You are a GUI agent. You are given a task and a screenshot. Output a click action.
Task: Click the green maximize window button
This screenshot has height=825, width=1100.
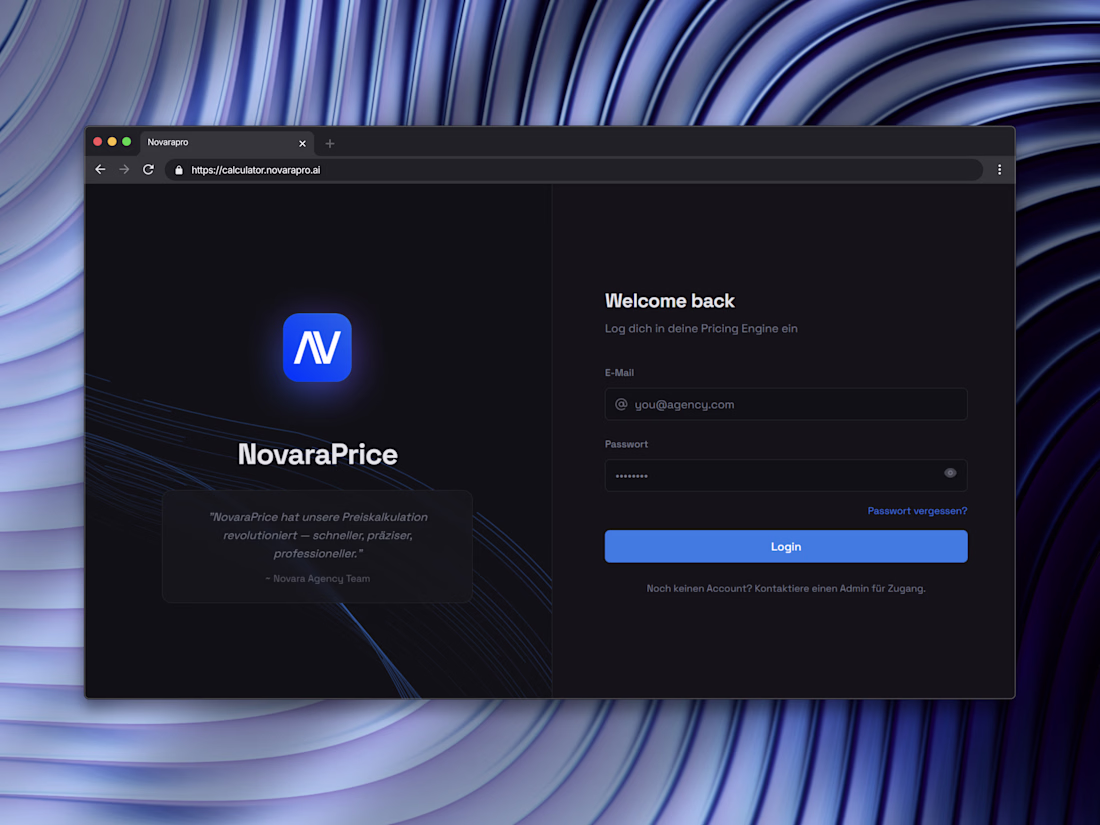point(127,142)
